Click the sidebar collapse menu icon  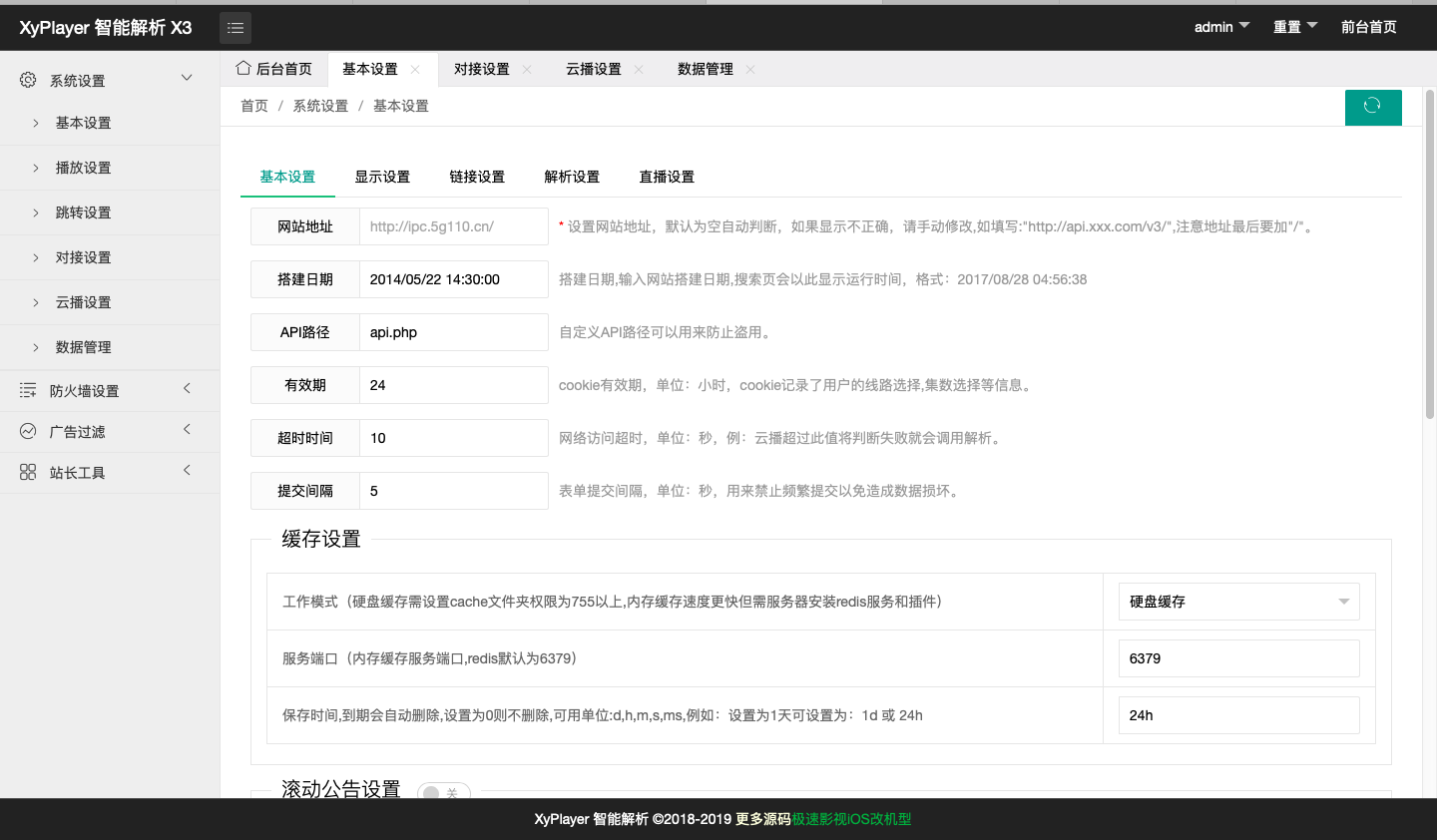(x=236, y=28)
